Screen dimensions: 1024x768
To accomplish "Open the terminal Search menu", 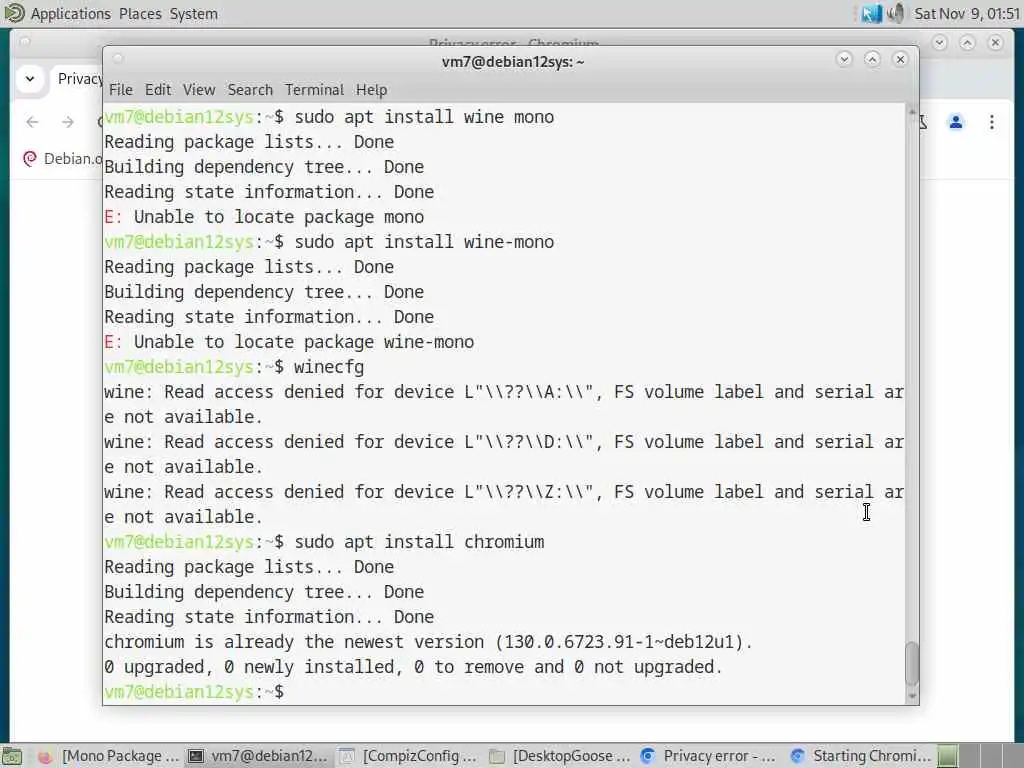I will click(250, 89).
